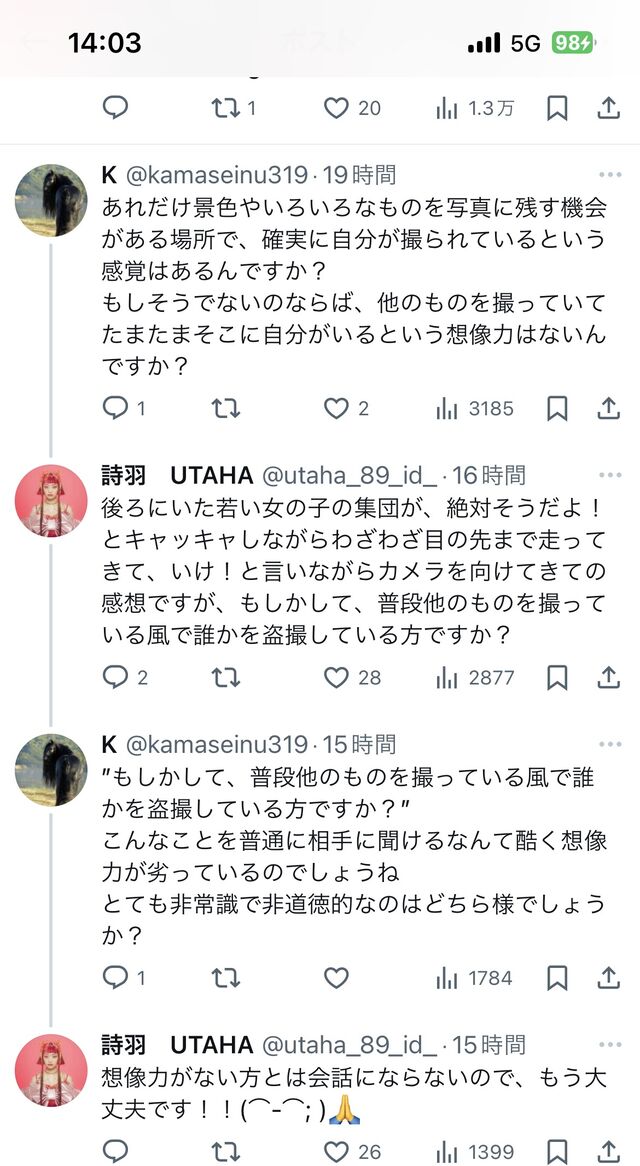Open more options on UTAHA's 16時間 reply
The width and height of the screenshot is (640, 1166).
click(608, 475)
